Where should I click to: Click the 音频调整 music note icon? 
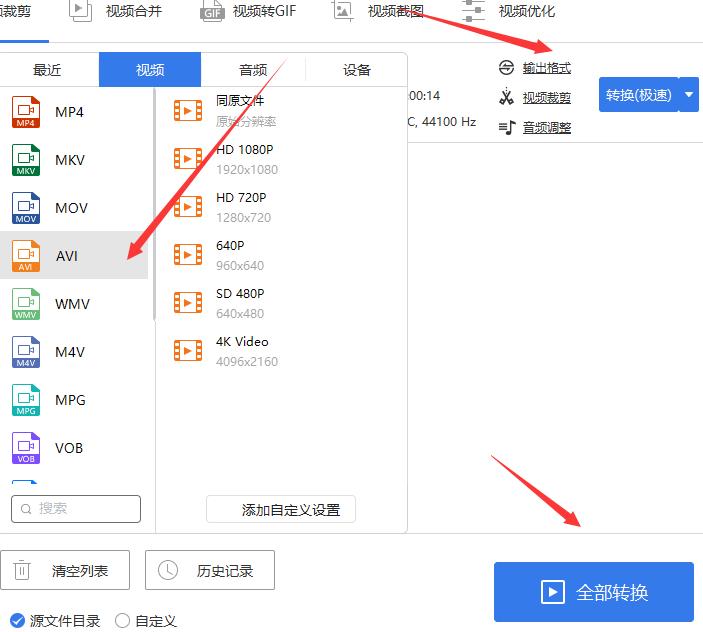[507, 128]
